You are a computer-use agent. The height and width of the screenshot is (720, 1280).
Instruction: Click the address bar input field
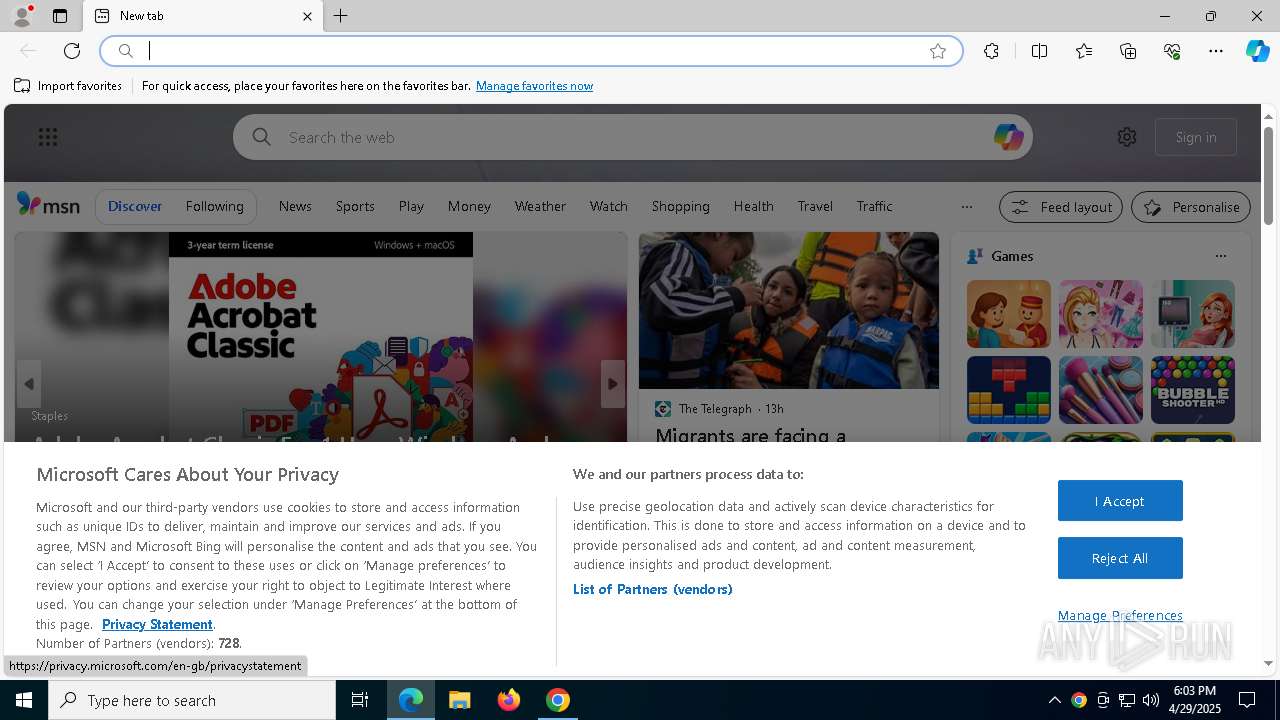tap(530, 51)
